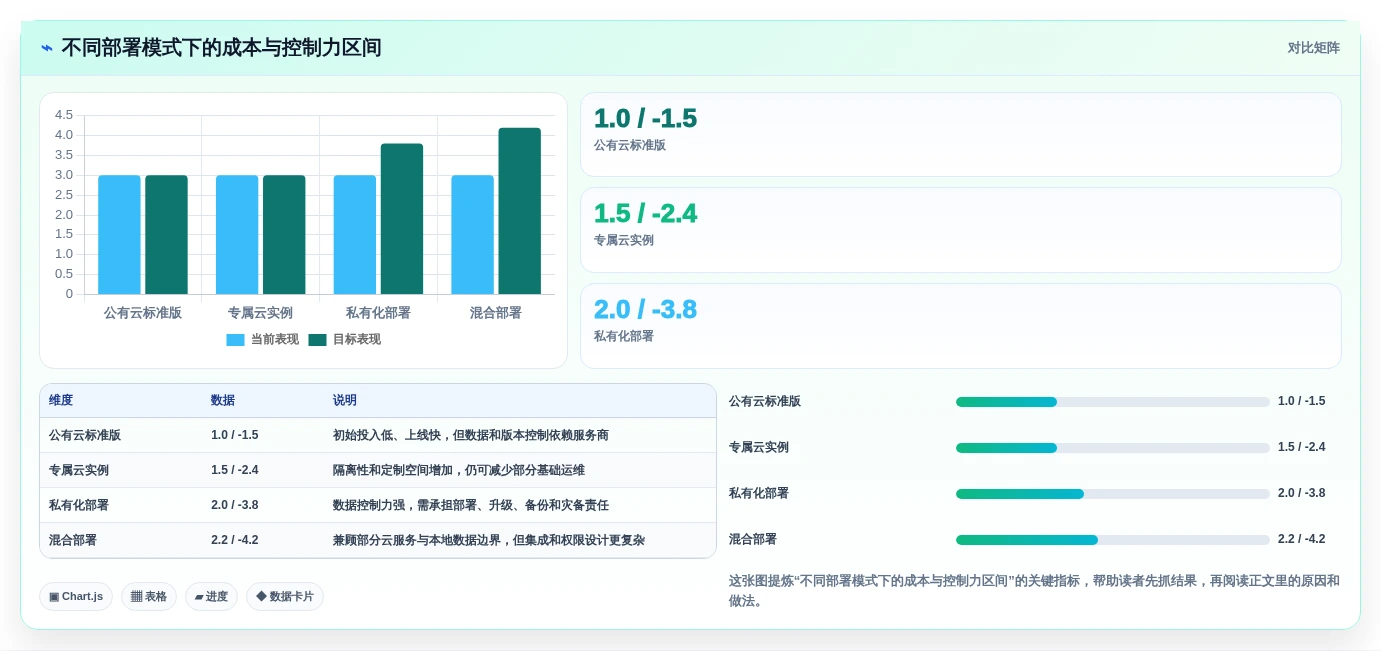Viewport: 1381px width, 651px height.
Task: Click the 对比矩阵 label in header
Action: [1313, 48]
